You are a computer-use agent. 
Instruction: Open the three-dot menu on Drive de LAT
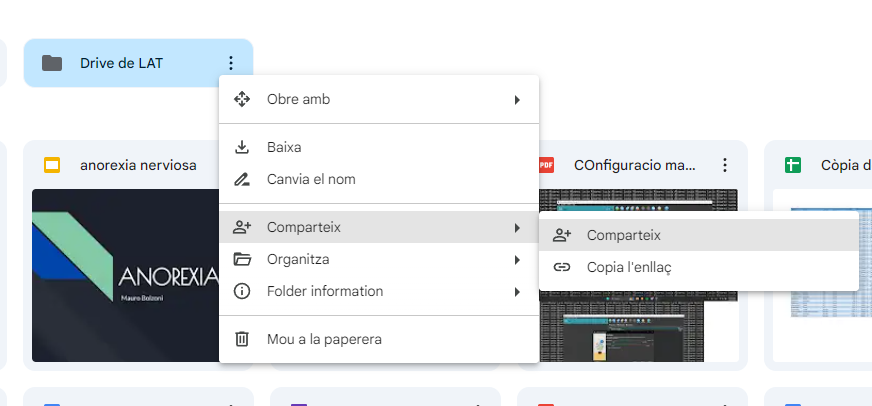[231, 63]
